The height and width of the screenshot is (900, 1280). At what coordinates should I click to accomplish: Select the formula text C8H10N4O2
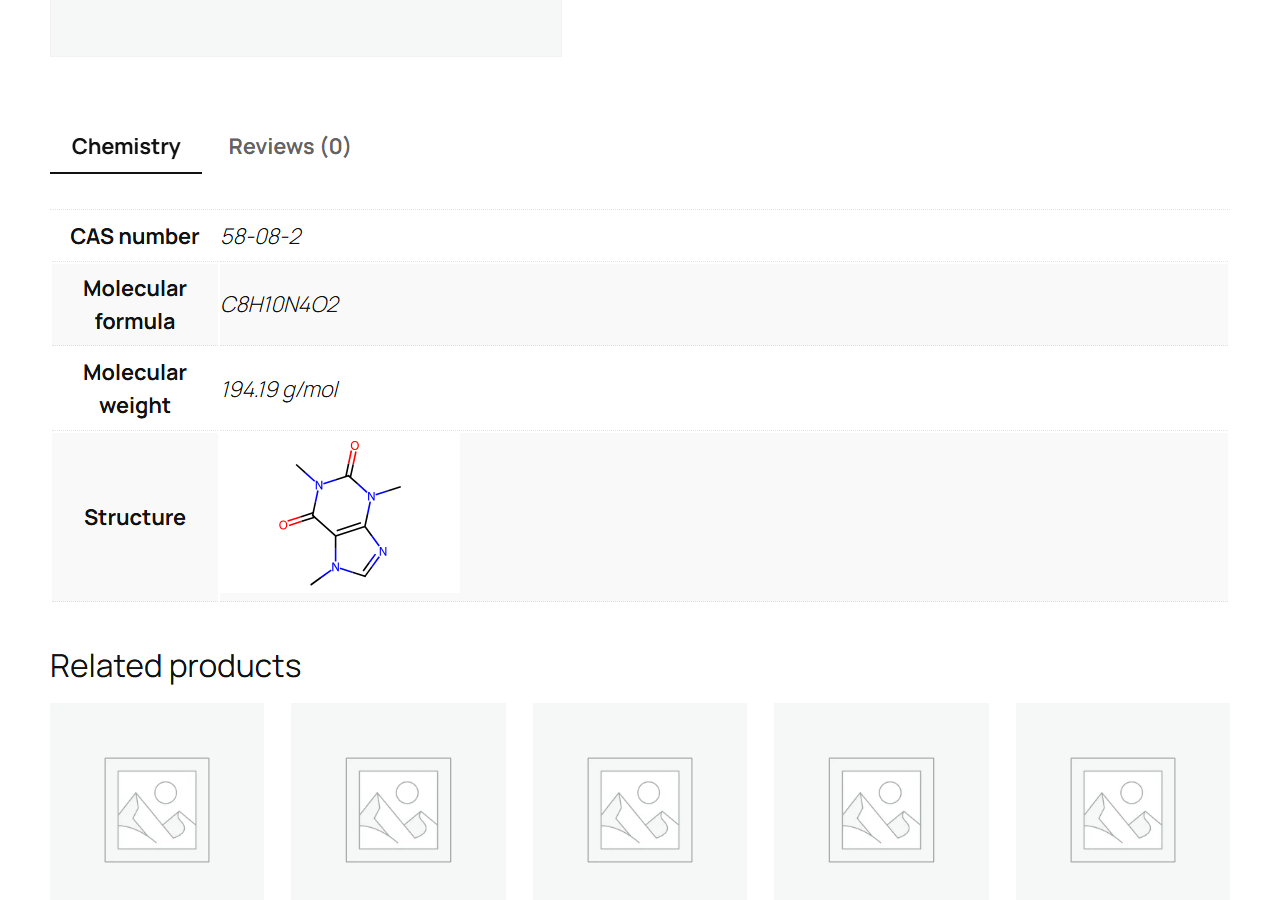[280, 304]
